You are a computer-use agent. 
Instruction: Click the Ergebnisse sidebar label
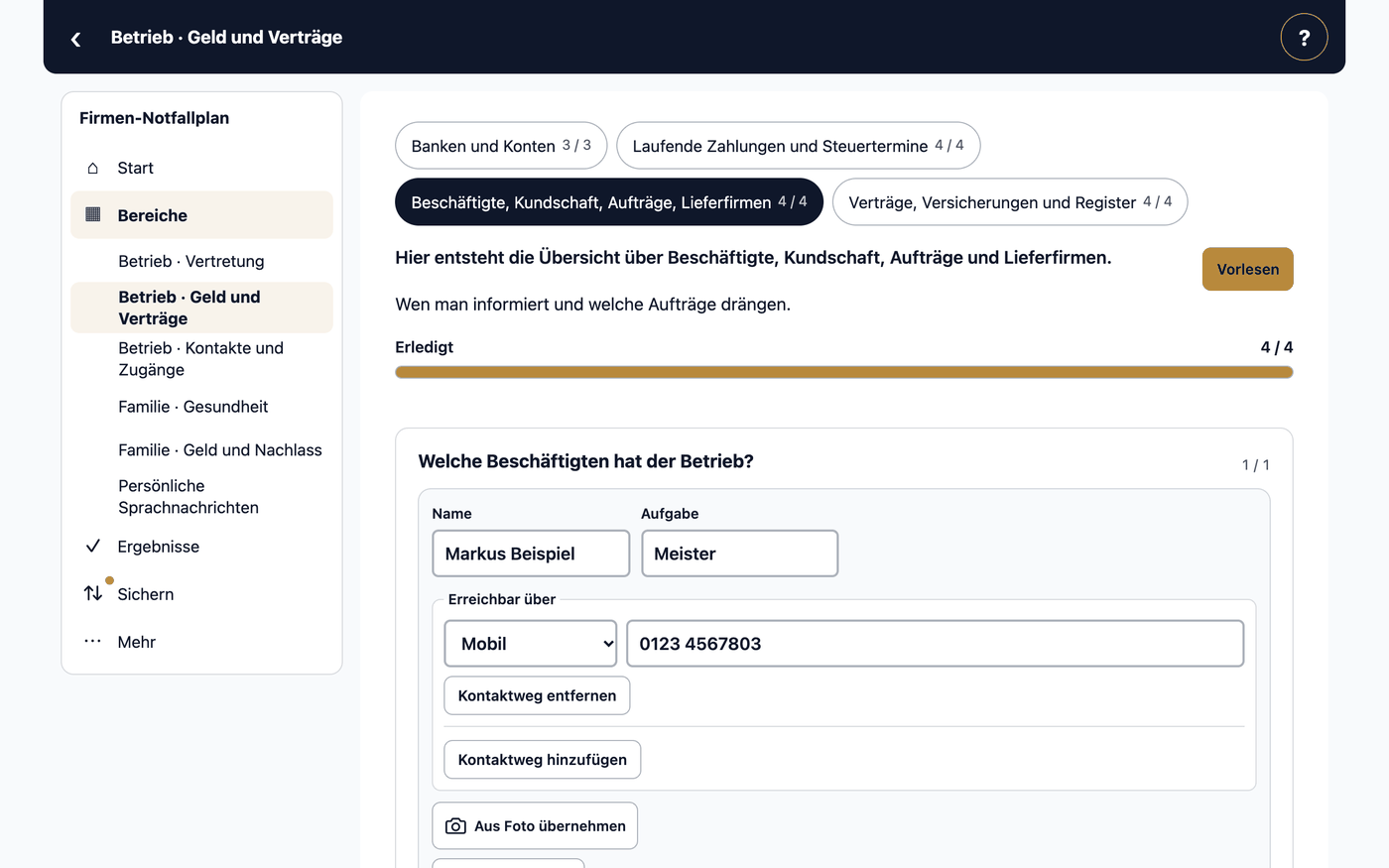[x=159, y=547]
